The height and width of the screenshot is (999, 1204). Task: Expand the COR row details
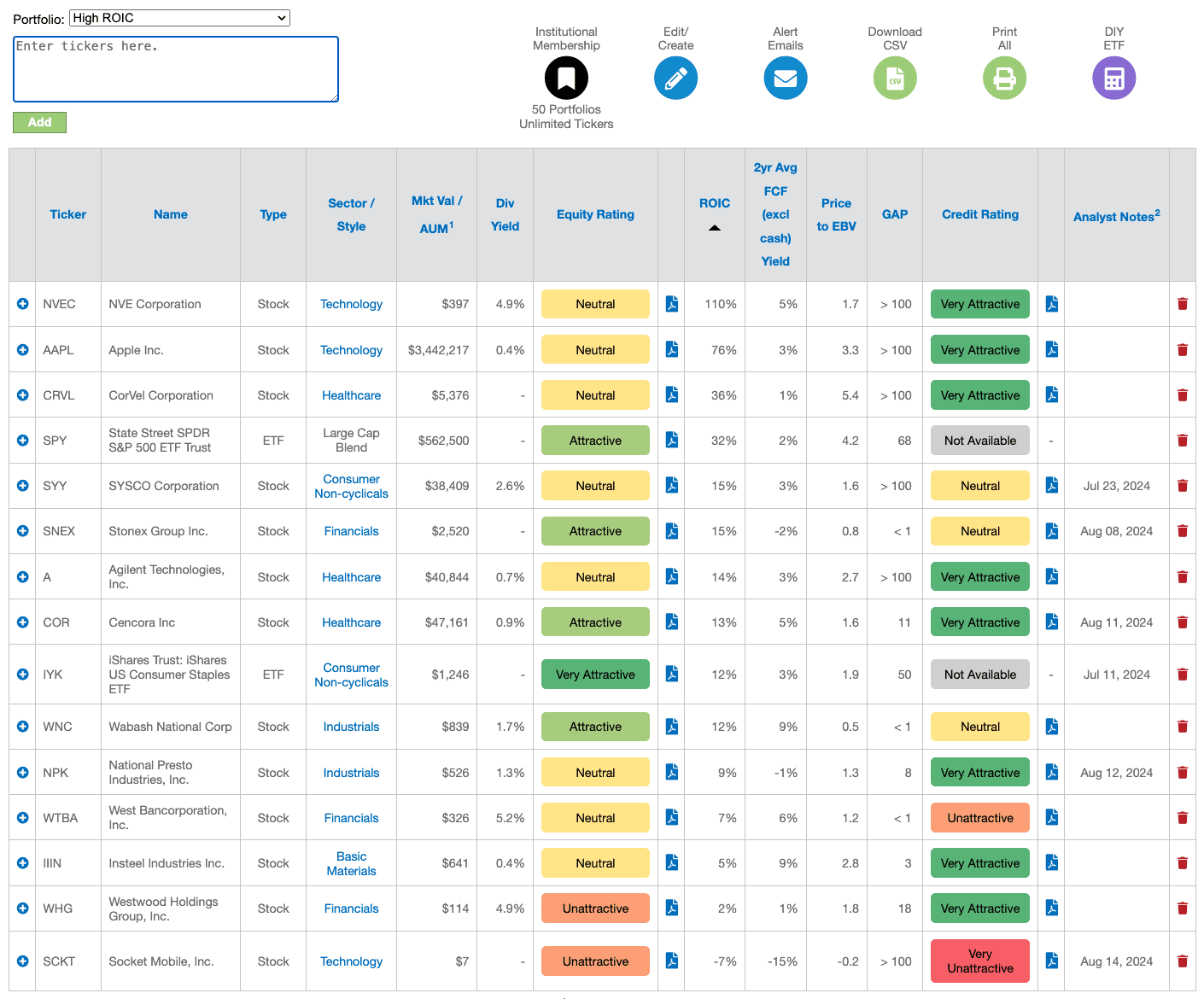click(23, 622)
